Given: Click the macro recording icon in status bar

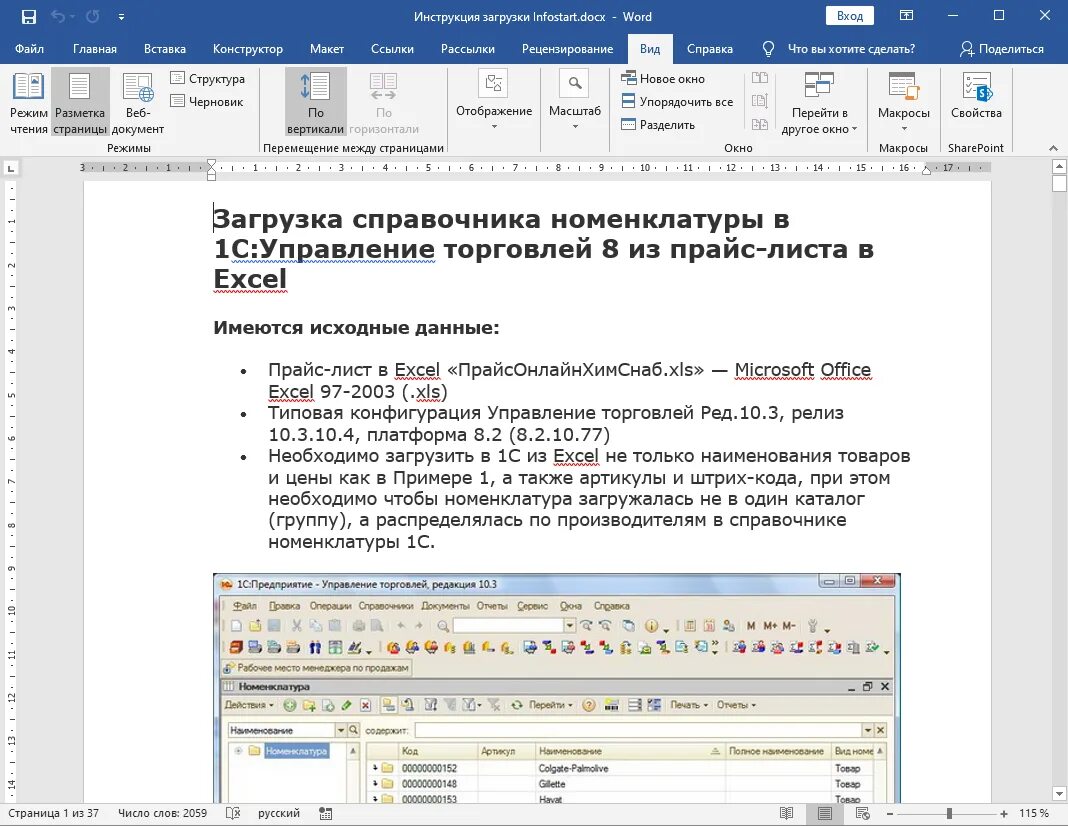Looking at the screenshot, I should coord(326,813).
